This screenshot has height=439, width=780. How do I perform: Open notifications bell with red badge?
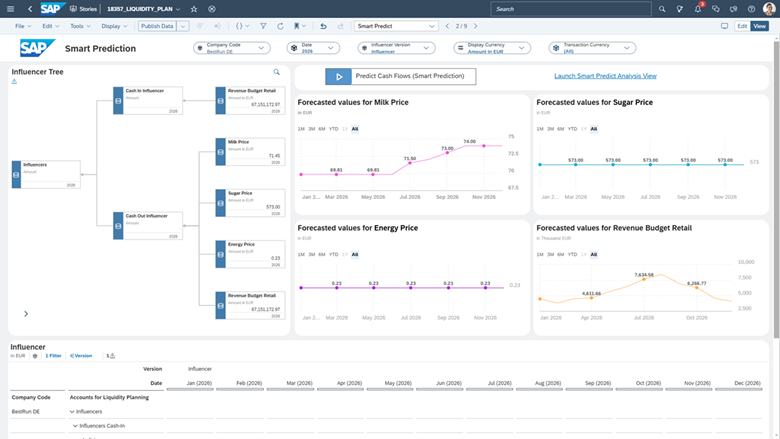point(698,8)
